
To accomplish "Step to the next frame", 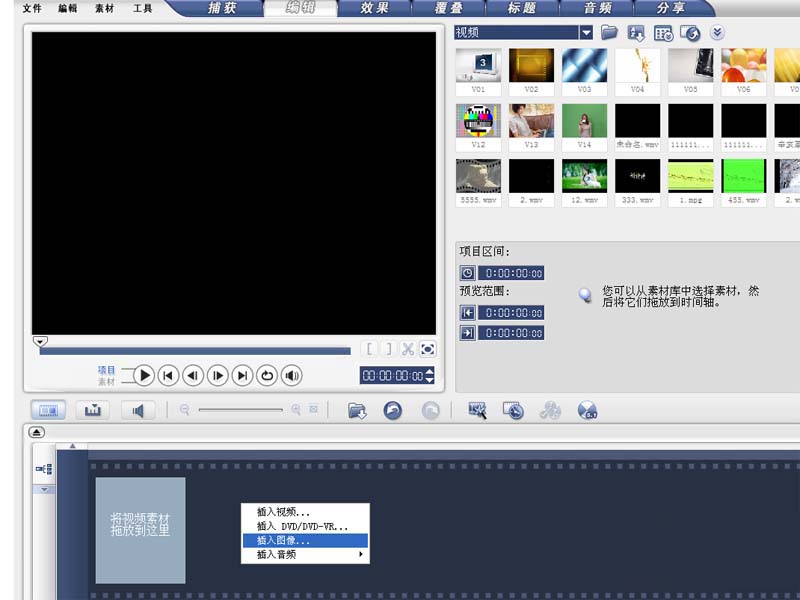I will click(217, 376).
